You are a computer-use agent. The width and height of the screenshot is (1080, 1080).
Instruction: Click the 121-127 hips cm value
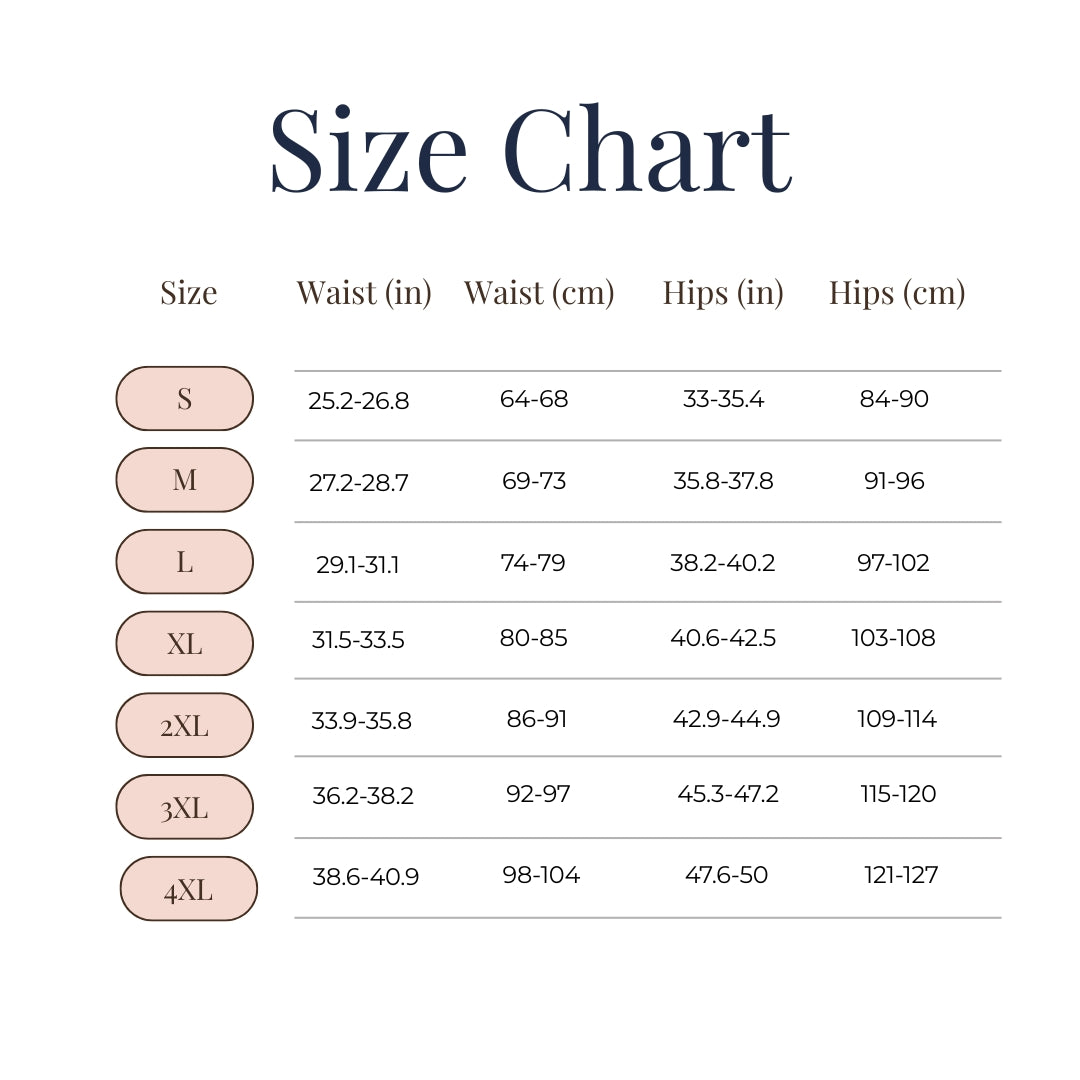click(x=901, y=876)
